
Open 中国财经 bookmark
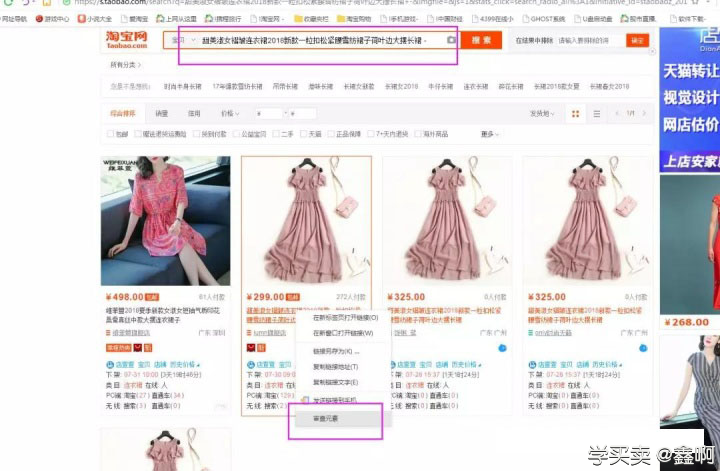[x=445, y=19]
